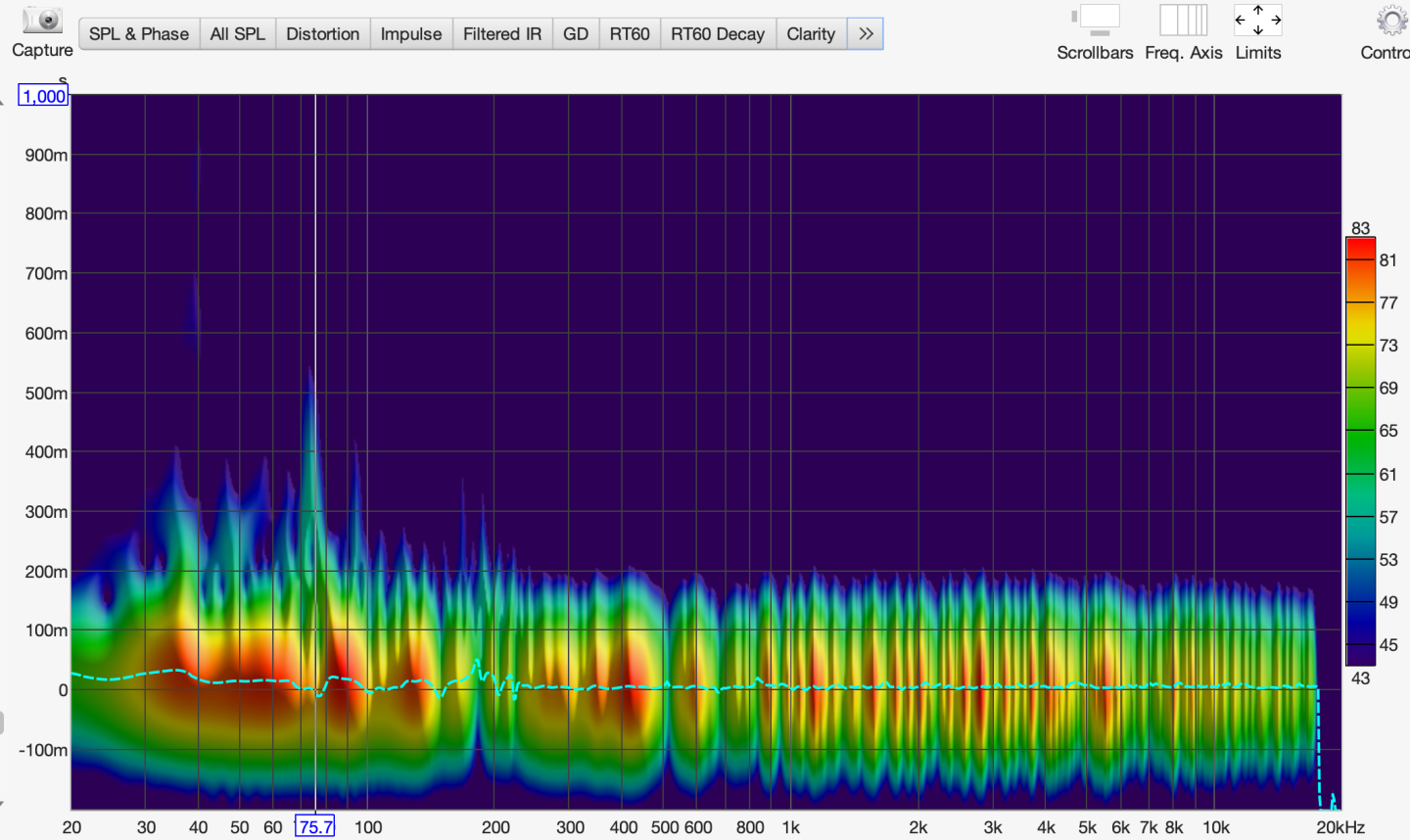Click the 75.7 frequency cursor readout
The width and height of the screenshot is (1410, 840).
(315, 827)
